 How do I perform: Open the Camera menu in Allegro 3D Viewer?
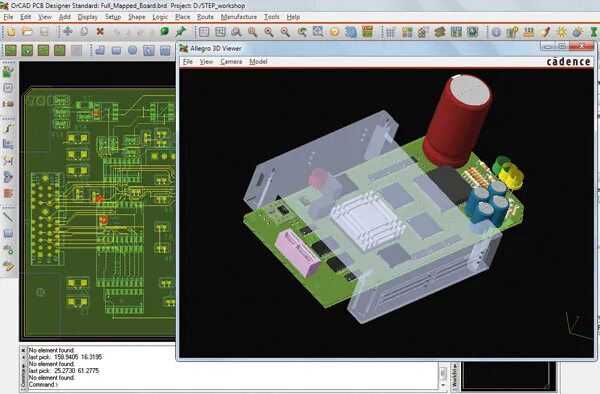point(231,62)
